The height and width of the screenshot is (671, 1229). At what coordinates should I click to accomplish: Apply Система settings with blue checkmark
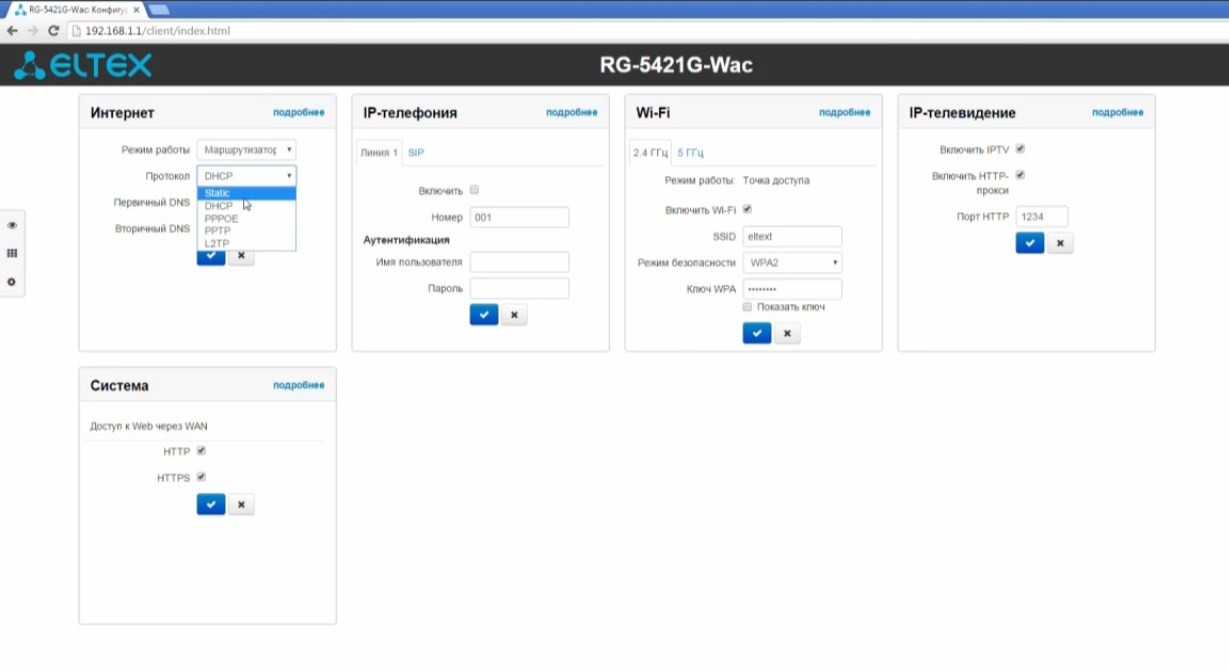(210, 505)
